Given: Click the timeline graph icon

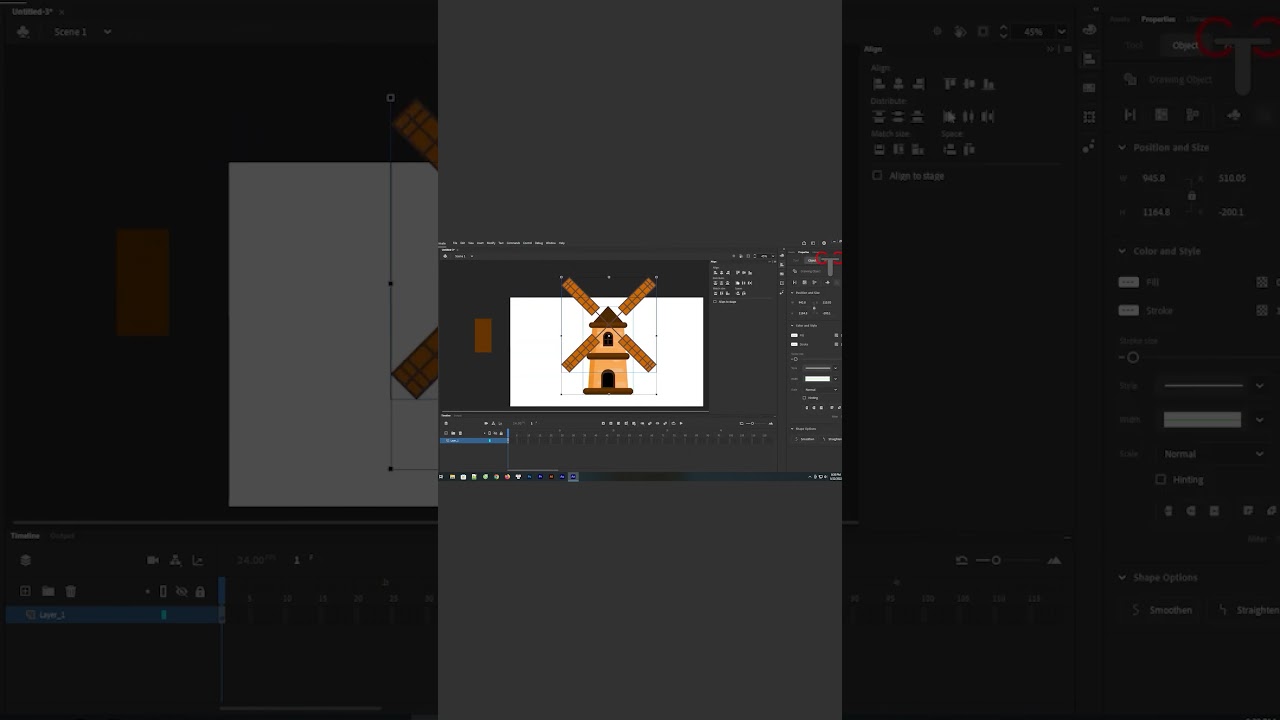Looking at the screenshot, I should (x=197, y=560).
